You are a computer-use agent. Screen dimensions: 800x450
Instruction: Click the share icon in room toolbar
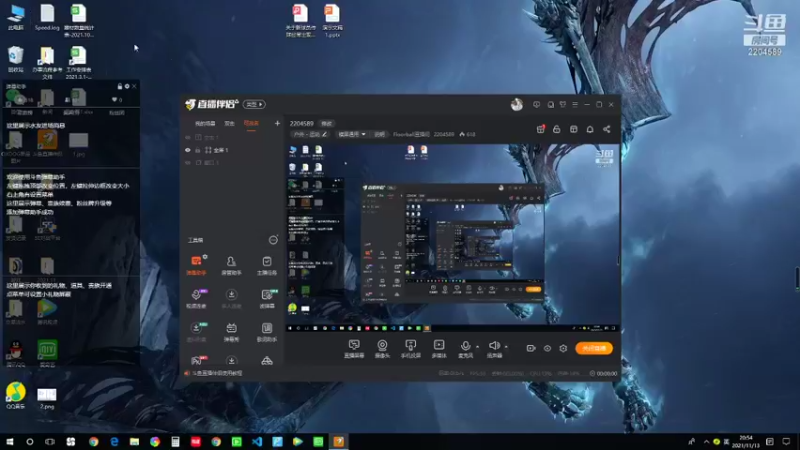(x=607, y=129)
